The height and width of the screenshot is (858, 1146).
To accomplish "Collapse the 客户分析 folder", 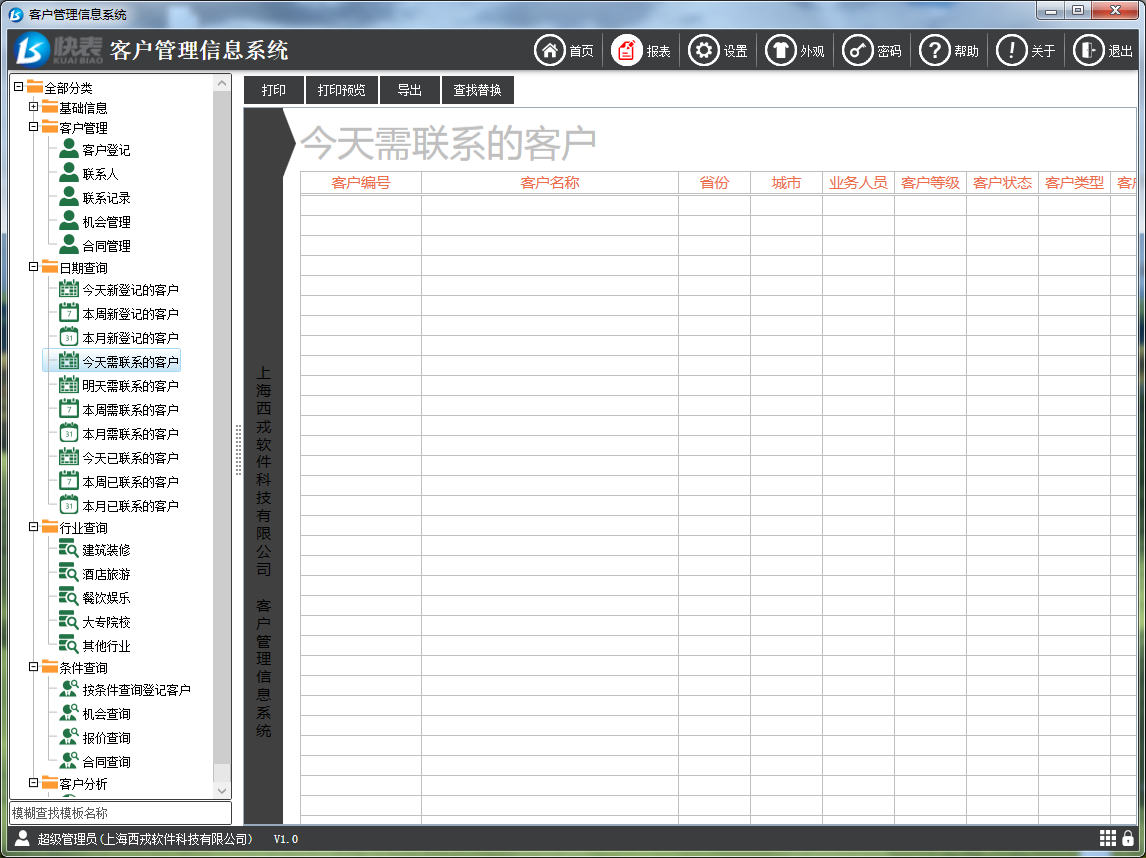I will (x=34, y=783).
